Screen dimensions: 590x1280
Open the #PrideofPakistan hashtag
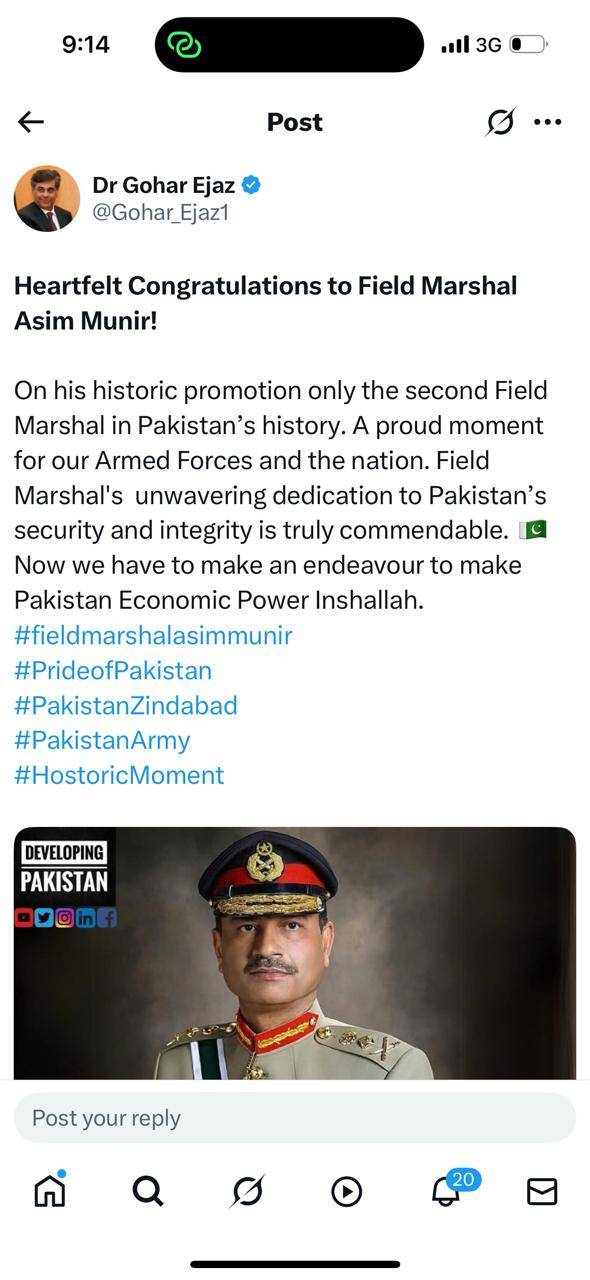(113, 670)
